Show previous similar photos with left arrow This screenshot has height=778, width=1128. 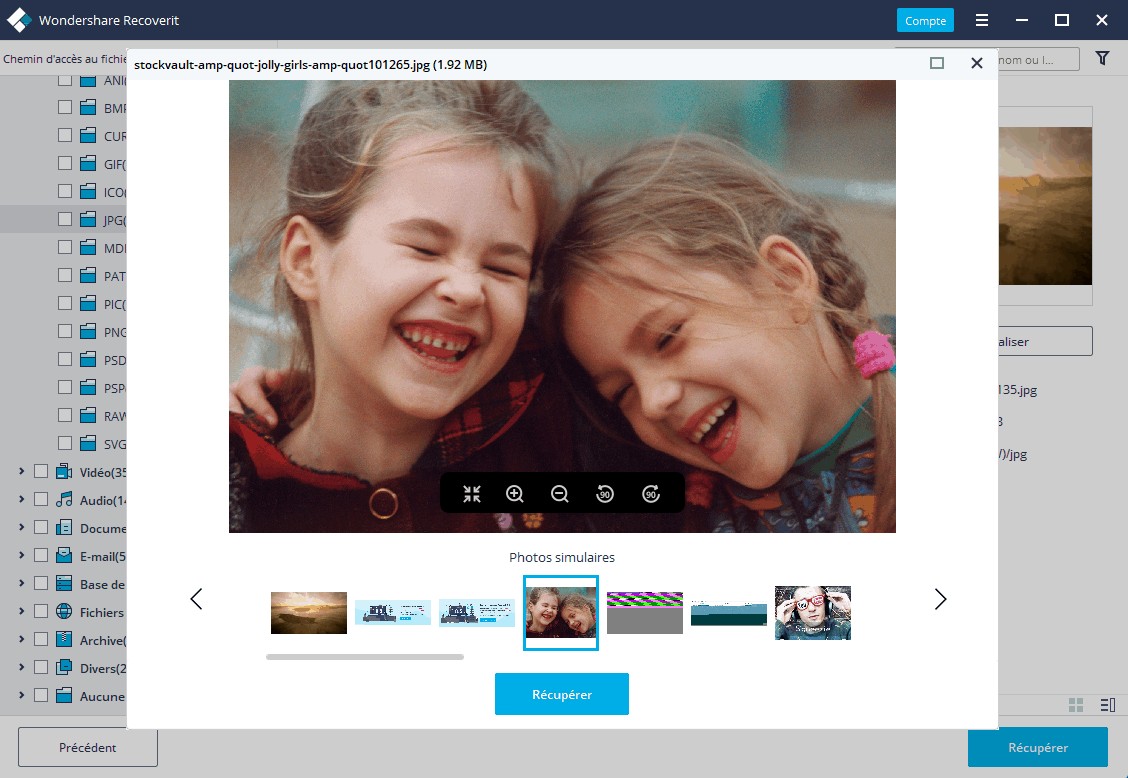point(196,599)
